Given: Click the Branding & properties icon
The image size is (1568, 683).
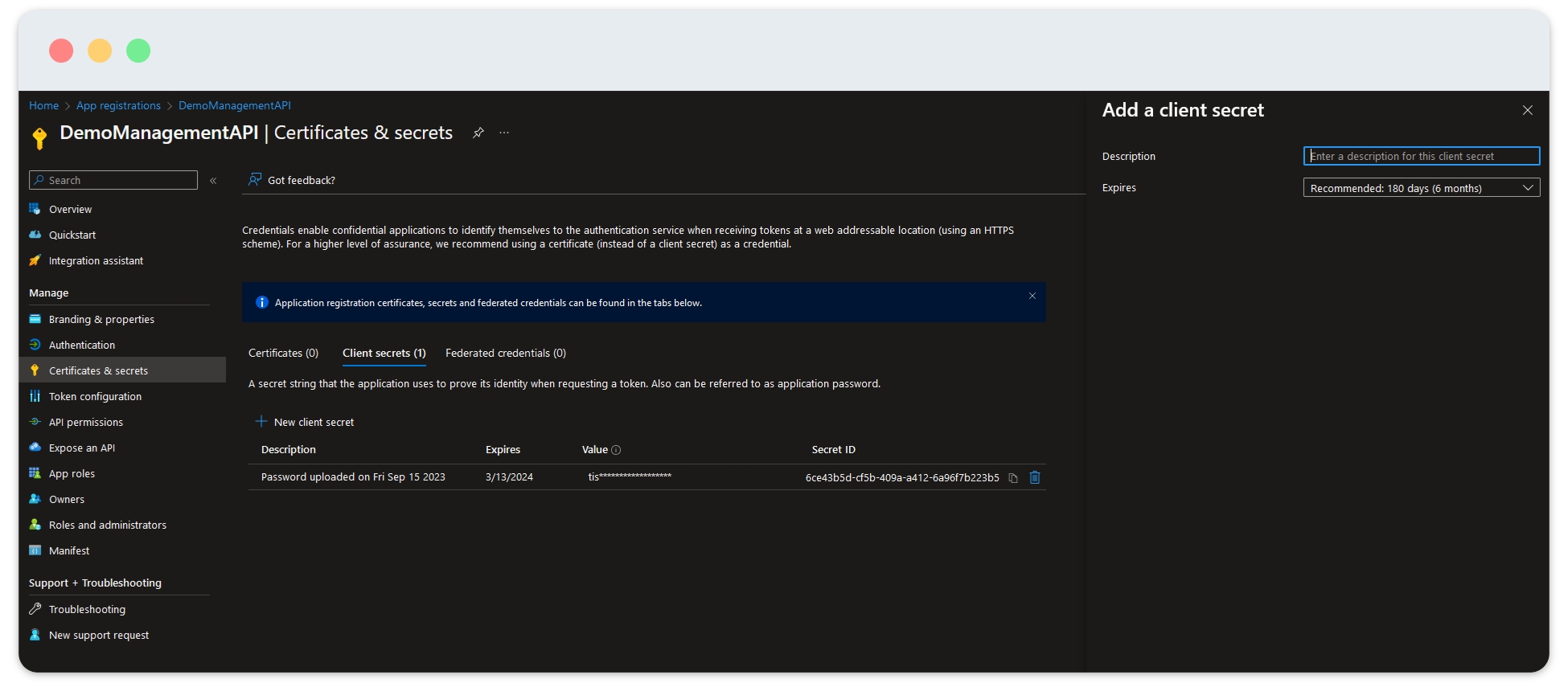Looking at the screenshot, I should point(35,319).
